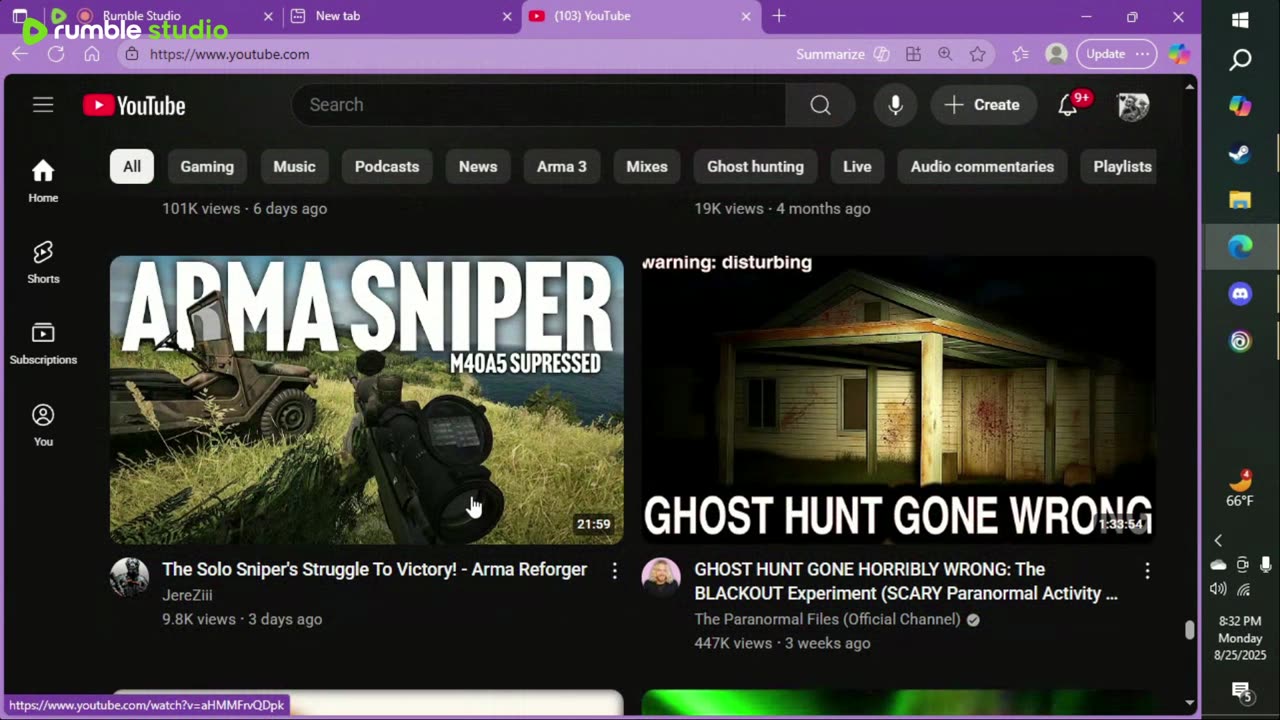Image resolution: width=1280 pixels, height=720 pixels.
Task: Close the YouTube browser tab
Action: 746,16
